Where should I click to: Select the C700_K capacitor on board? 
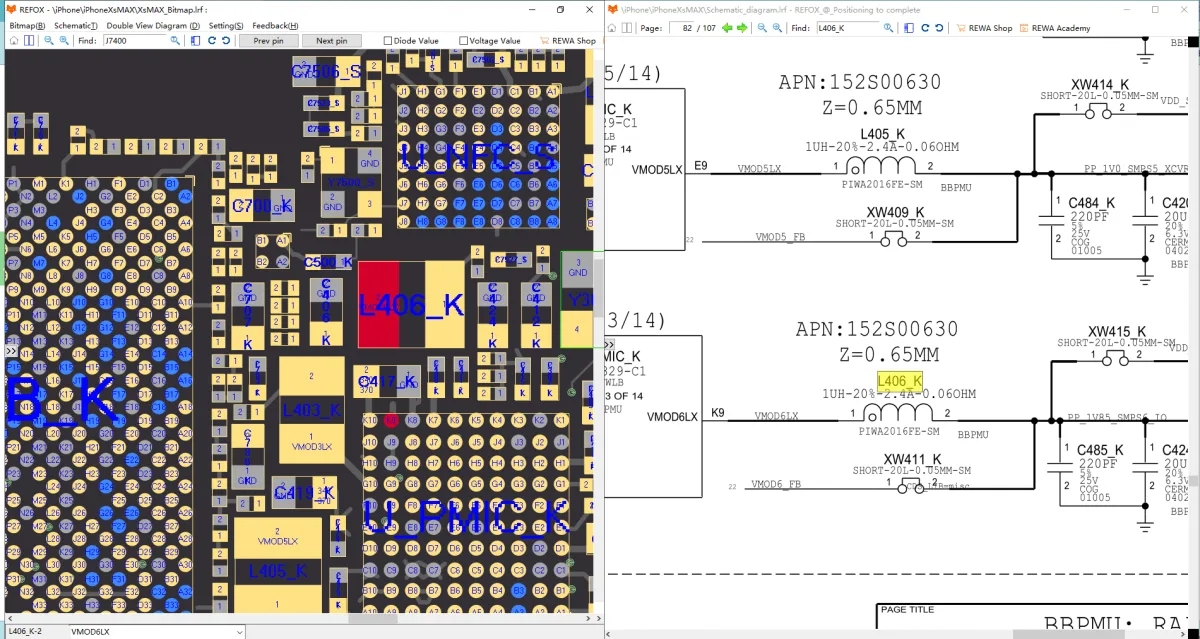(261, 206)
